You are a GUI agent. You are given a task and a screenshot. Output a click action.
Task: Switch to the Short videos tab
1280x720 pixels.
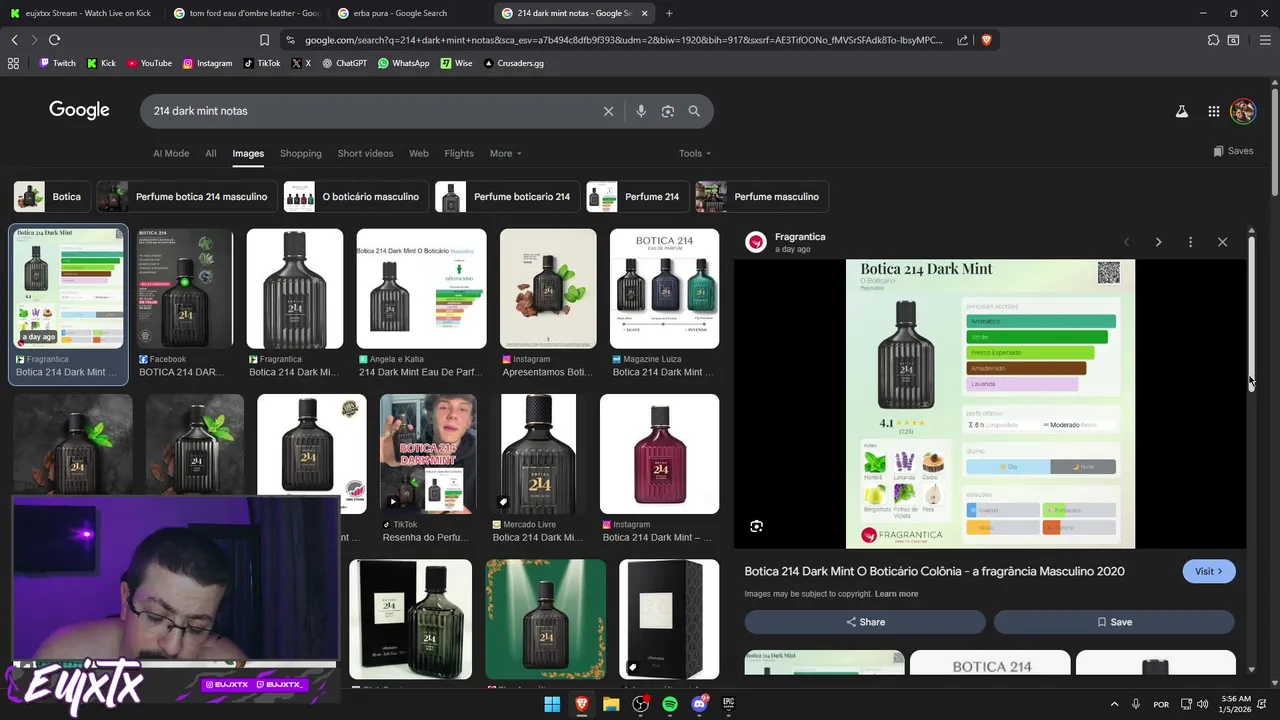point(365,153)
